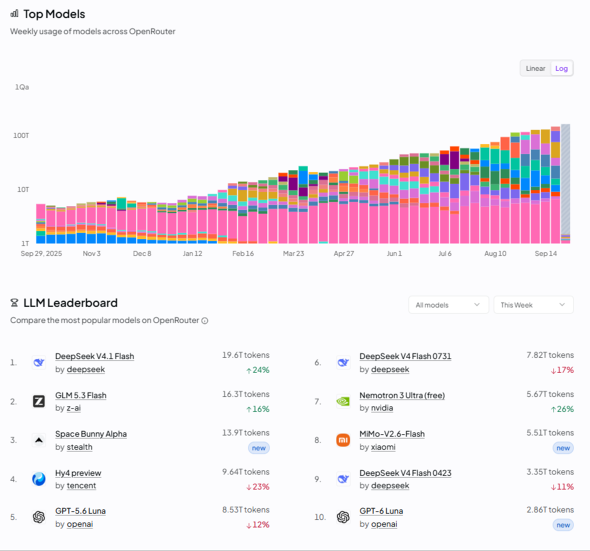Visit the z-ai author page

(74, 408)
